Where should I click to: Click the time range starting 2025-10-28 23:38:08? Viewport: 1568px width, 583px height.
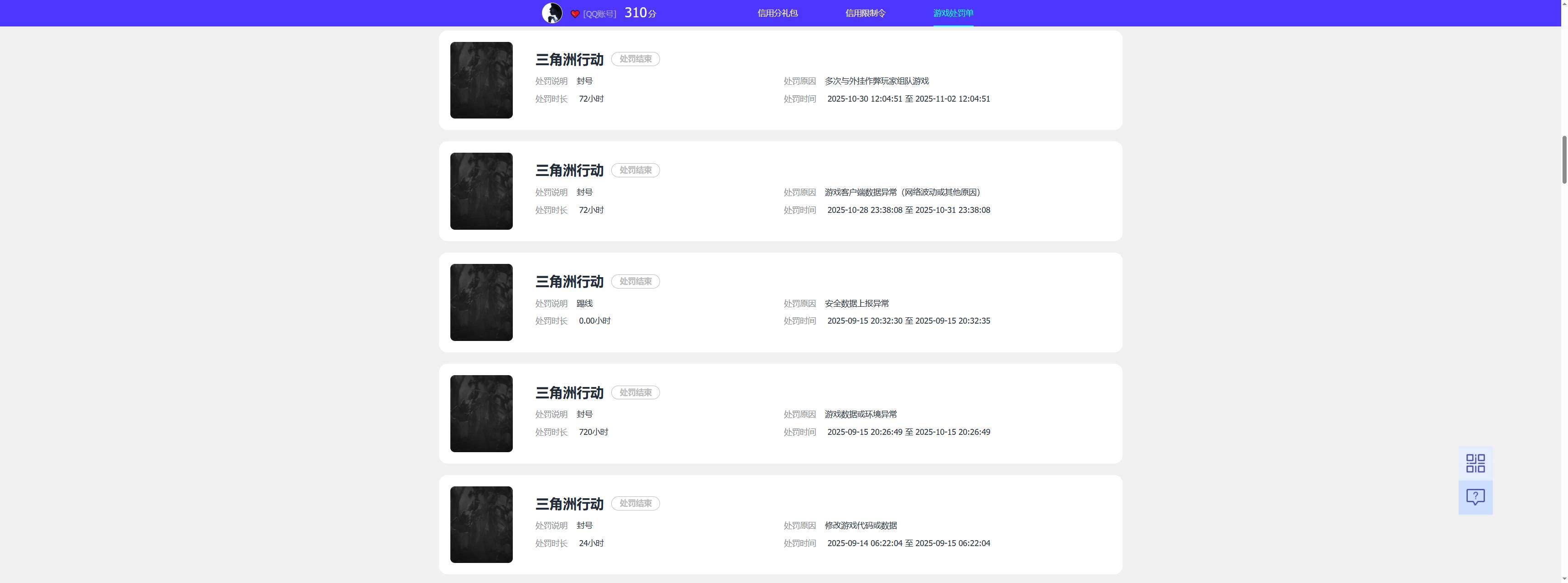908,210
